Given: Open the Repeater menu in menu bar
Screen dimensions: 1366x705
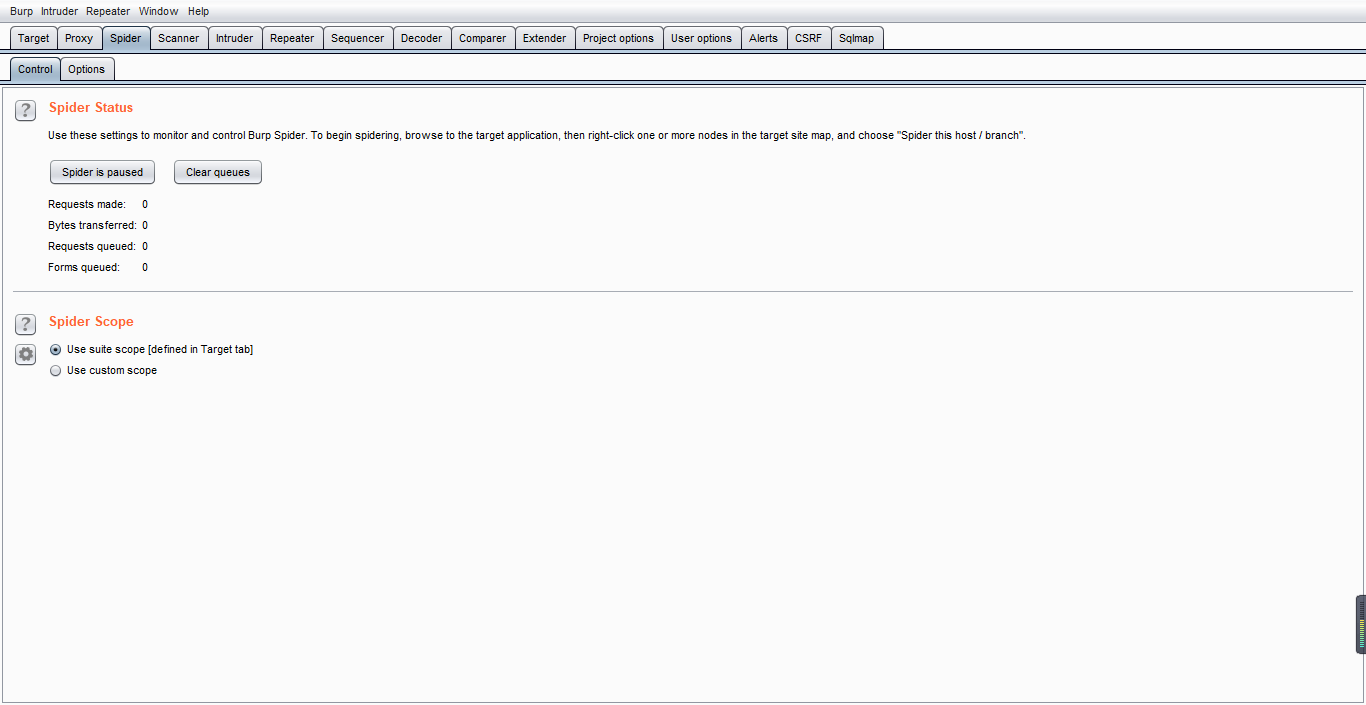Looking at the screenshot, I should (108, 11).
